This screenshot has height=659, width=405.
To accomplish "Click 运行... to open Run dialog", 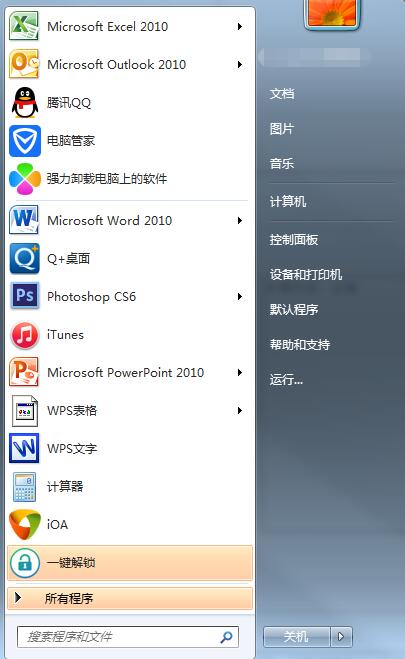I will coord(286,380).
